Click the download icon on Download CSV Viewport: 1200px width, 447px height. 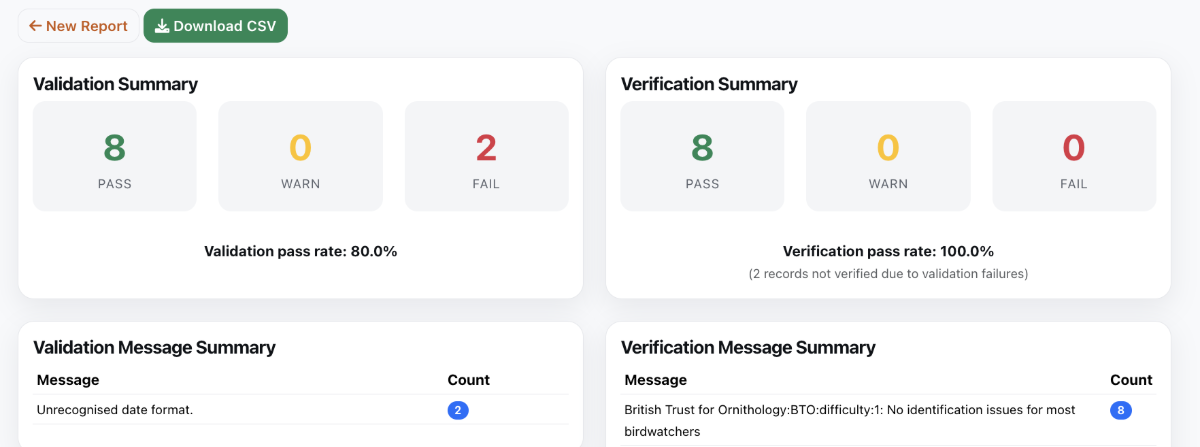click(161, 26)
